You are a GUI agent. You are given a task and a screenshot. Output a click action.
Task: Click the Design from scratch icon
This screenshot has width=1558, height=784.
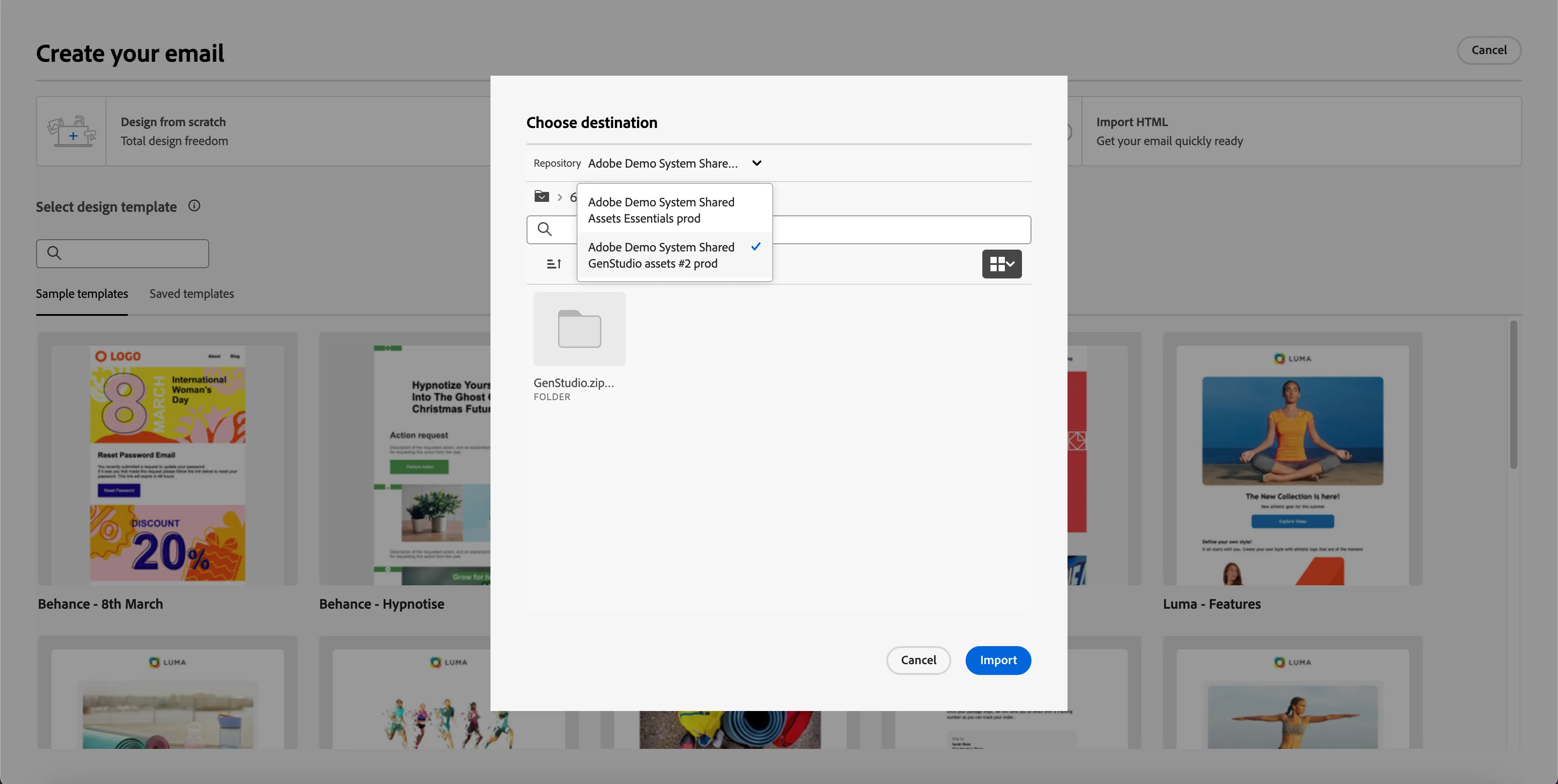pyautogui.click(x=71, y=131)
